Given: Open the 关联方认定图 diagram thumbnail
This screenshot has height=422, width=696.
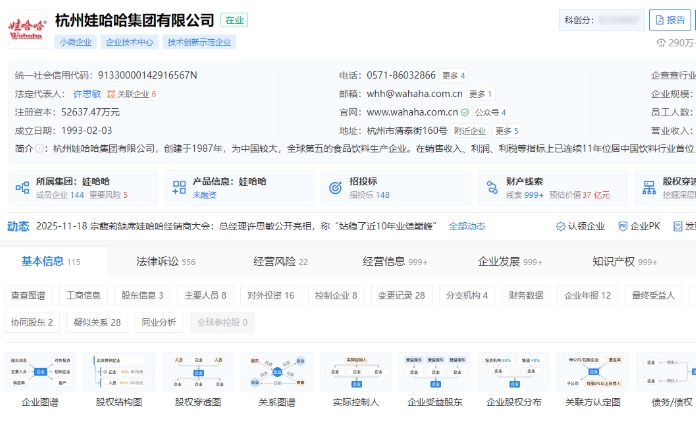Looking at the screenshot, I should tap(593, 372).
